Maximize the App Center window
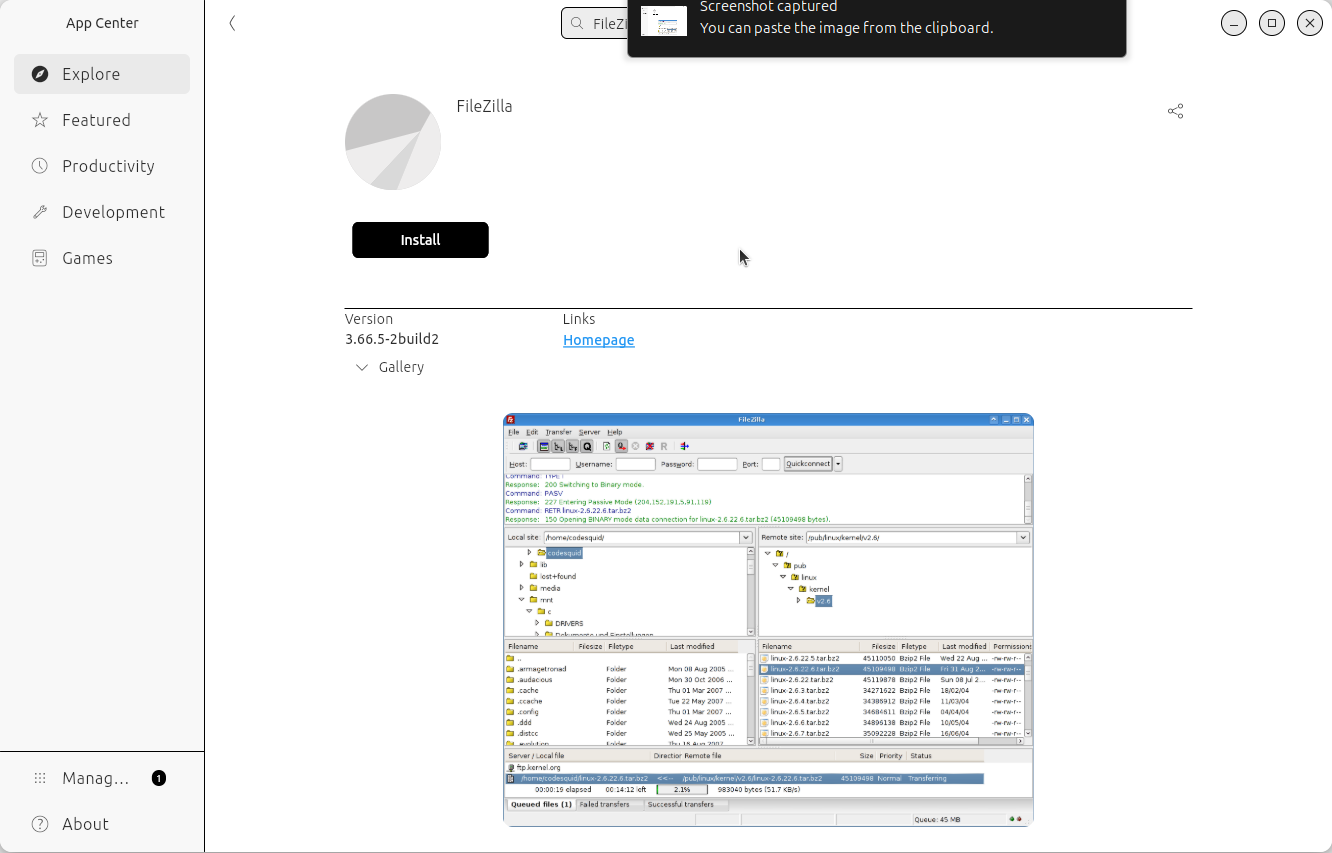The width and height of the screenshot is (1332, 853). (1272, 23)
